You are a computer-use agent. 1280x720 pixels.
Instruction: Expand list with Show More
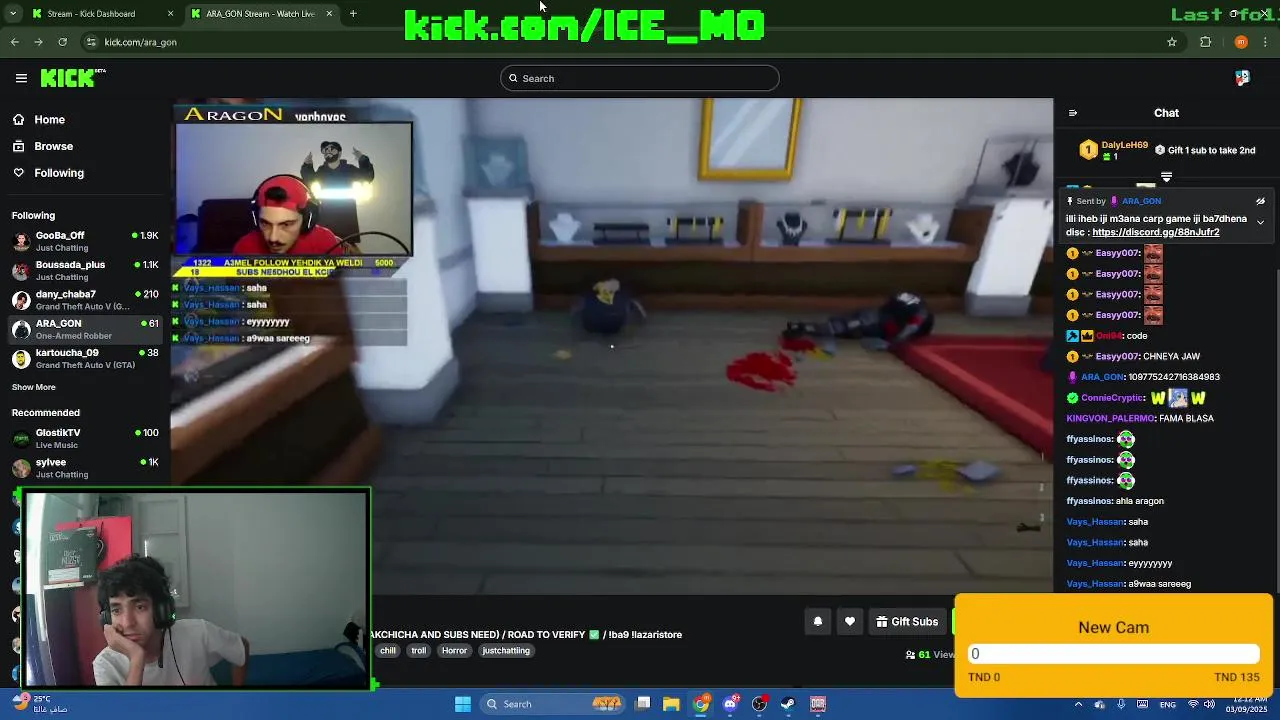tap(34, 387)
